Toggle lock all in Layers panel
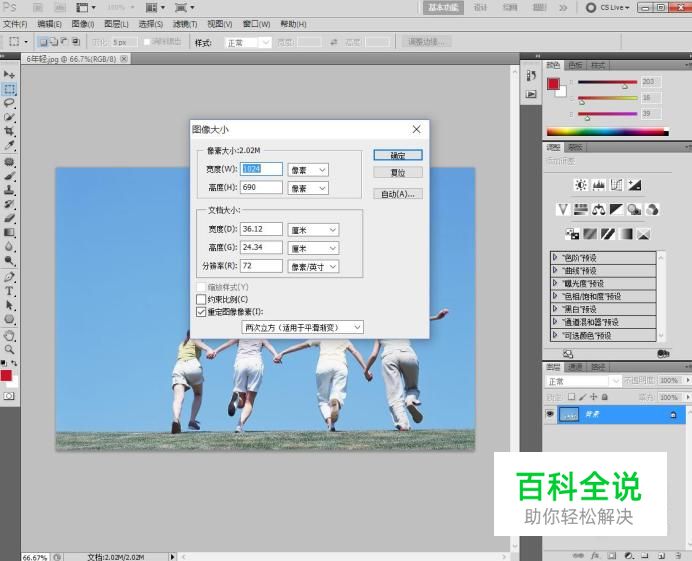The image size is (692, 561). [x=605, y=397]
